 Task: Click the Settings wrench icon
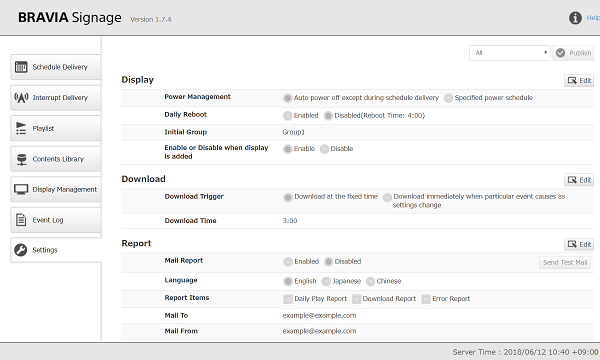point(21,250)
